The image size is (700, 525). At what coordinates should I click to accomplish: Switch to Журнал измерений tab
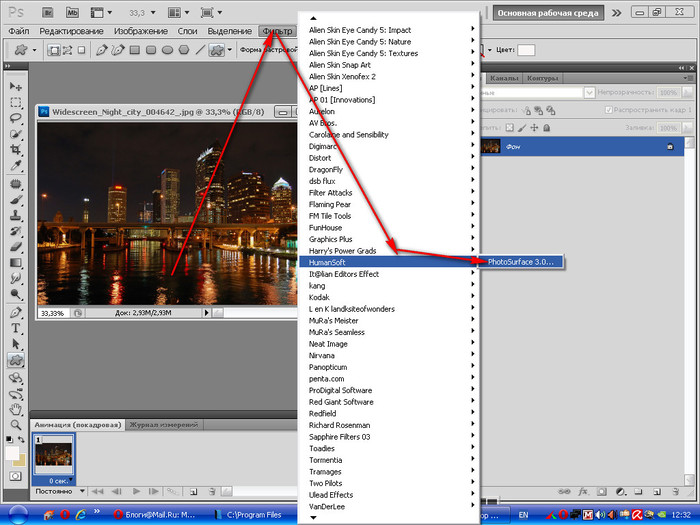point(164,425)
